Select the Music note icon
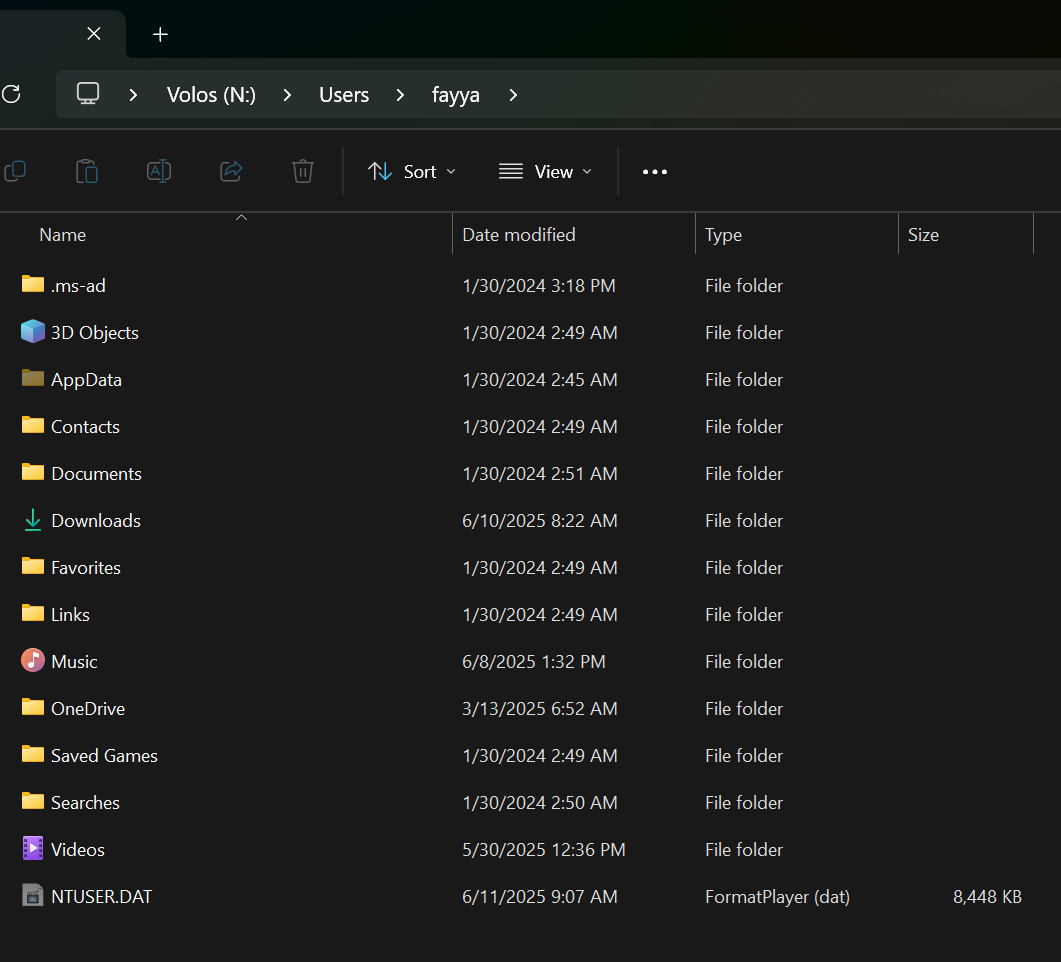The width and height of the screenshot is (1061, 962). pyautogui.click(x=32, y=660)
